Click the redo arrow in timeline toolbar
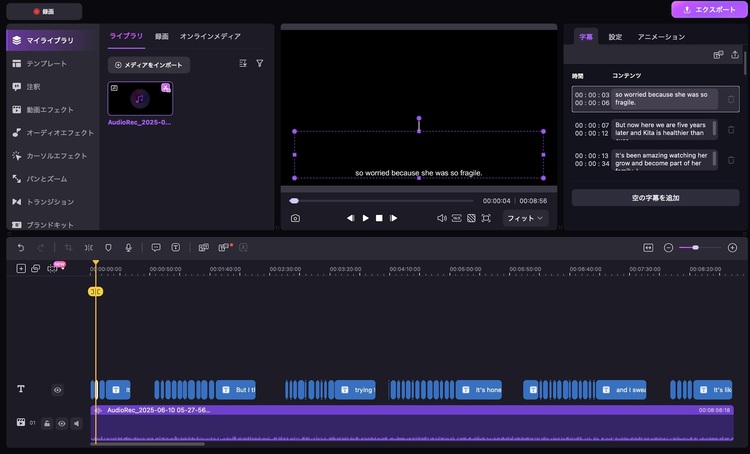This screenshot has height=454, width=750. coord(41,247)
